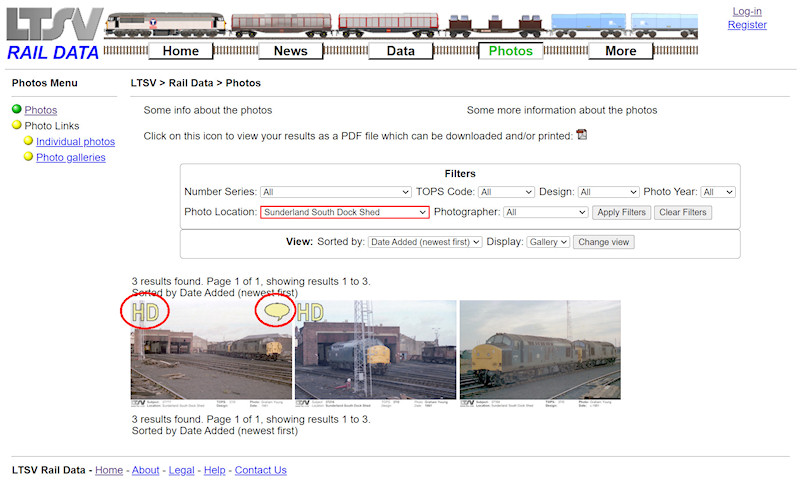Click the speech bubble comment icon
This screenshot has width=800, height=491.
[277, 311]
